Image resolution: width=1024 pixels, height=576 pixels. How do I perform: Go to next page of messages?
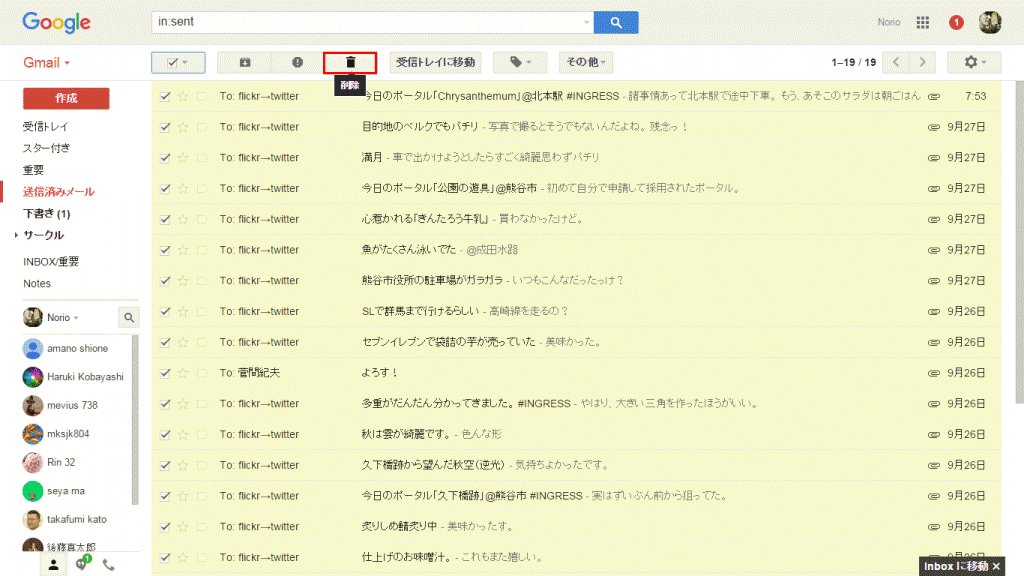coord(923,62)
